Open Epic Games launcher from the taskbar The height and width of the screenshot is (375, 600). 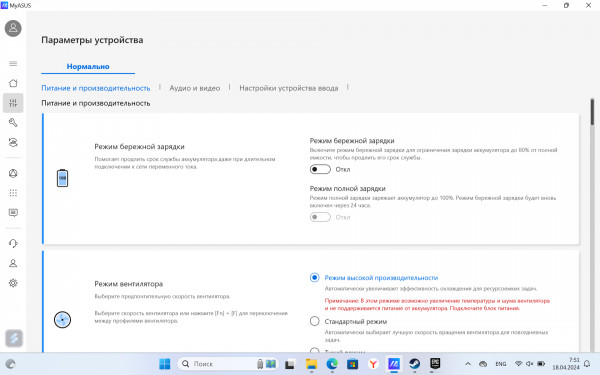click(x=435, y=364)
